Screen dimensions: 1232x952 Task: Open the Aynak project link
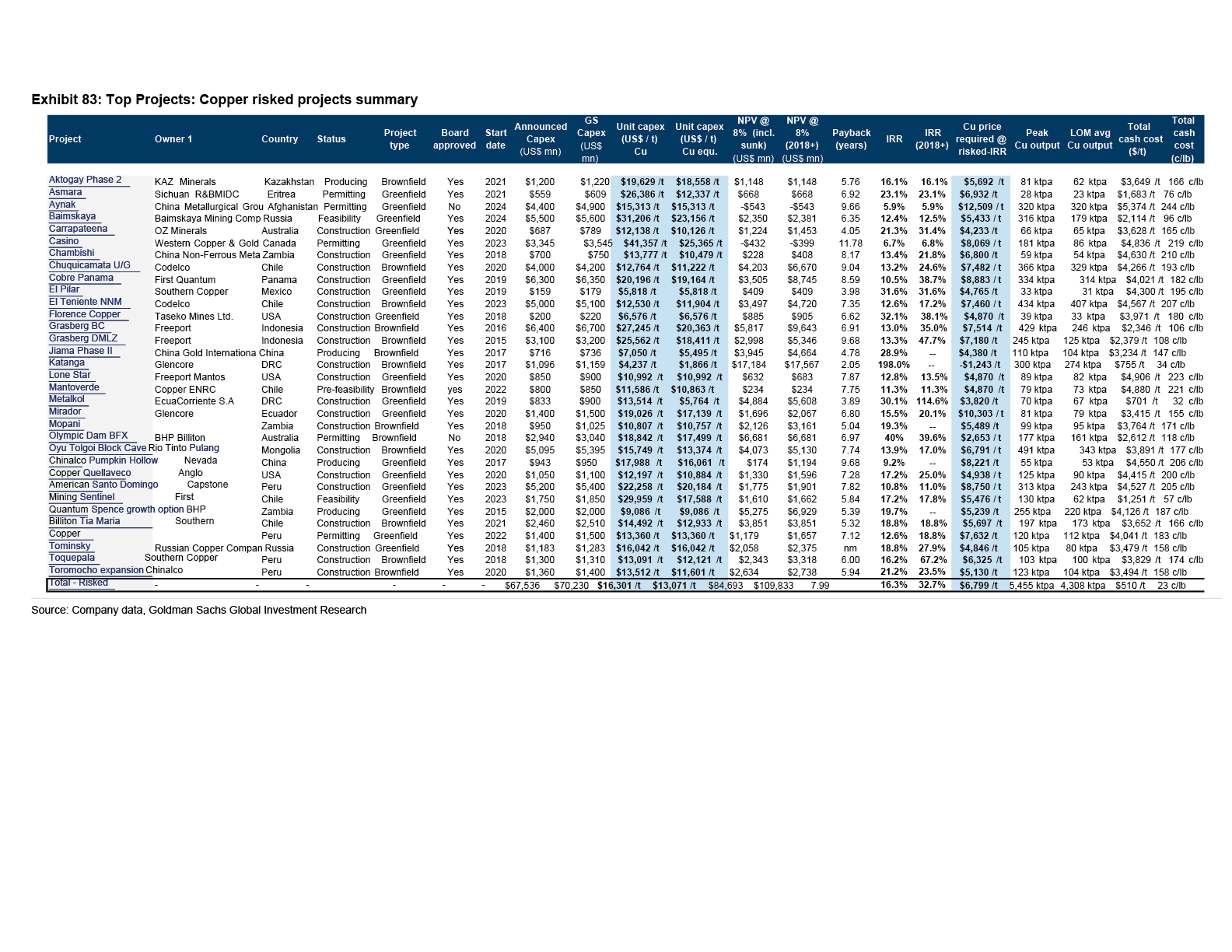pos(62,205)
